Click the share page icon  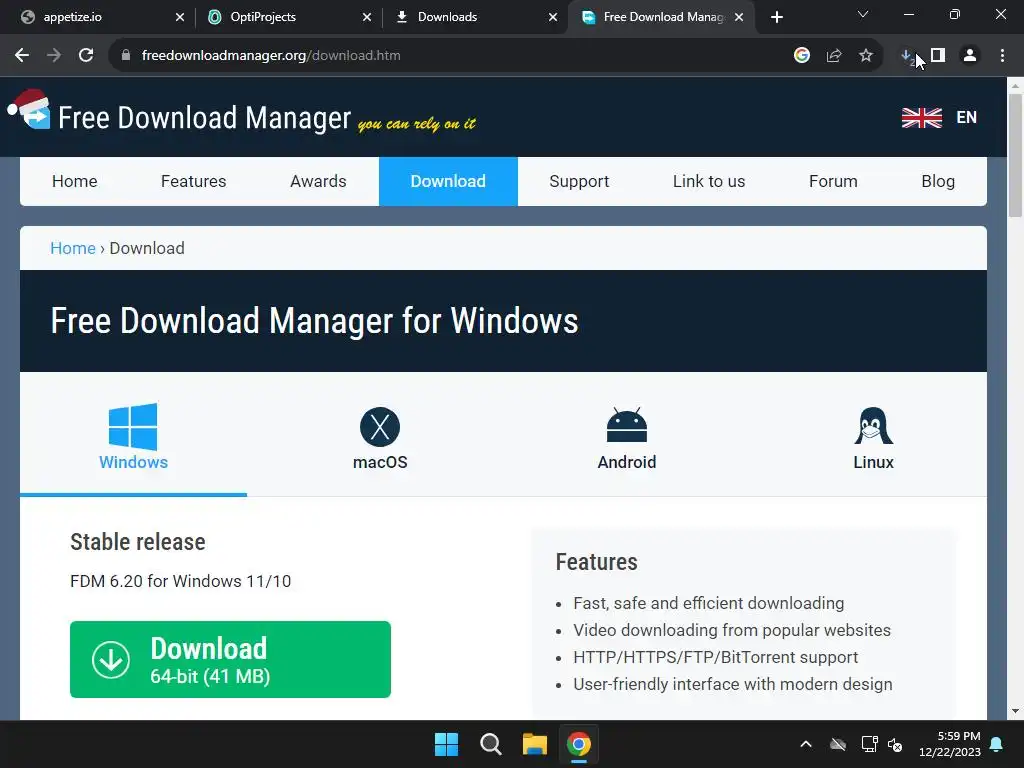click(x=834, y=56)
